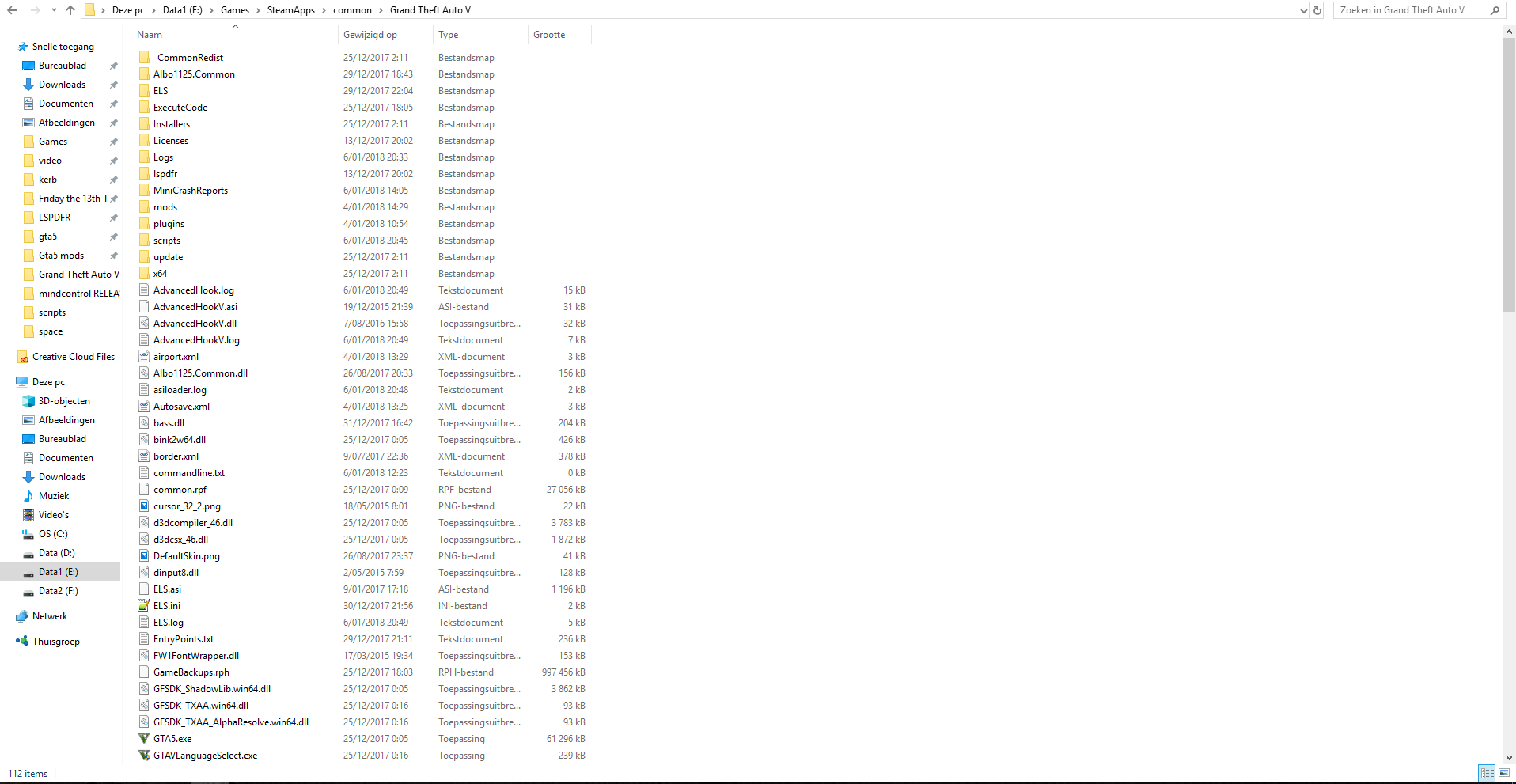Refresh the Grand Theft Auto V folder
The image size is (1516, 784).
(1317, 10)
